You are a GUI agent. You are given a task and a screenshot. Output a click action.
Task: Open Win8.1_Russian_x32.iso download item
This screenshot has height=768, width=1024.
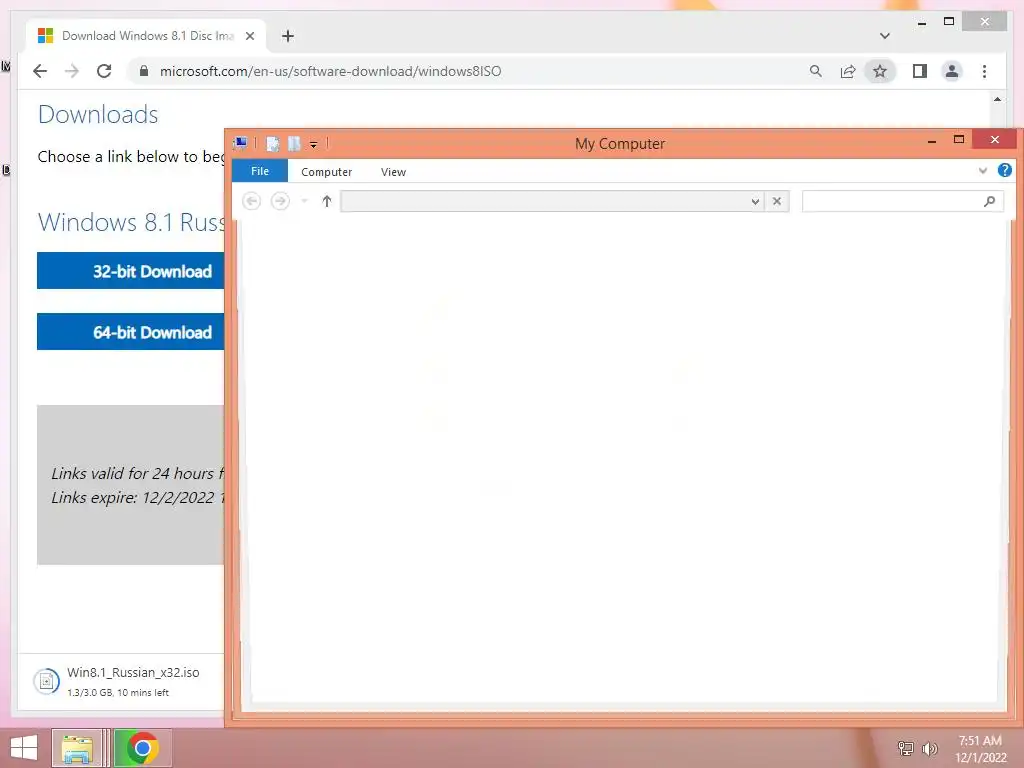tap(121, 681)
